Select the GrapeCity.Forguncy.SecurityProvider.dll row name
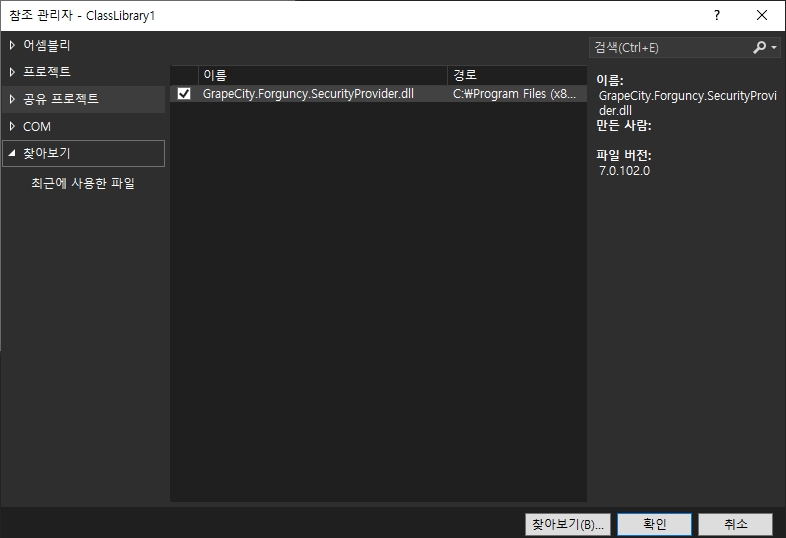 pos(308,94)
